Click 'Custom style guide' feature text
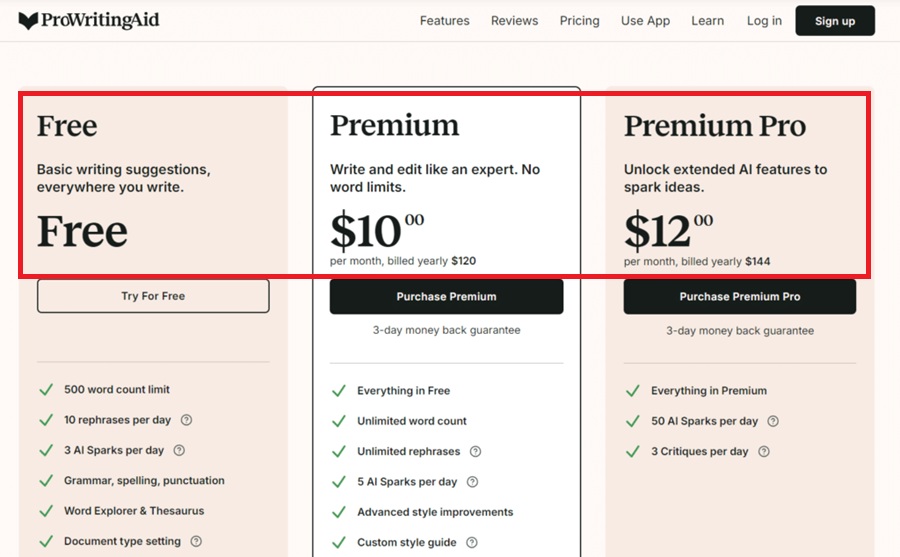Viewport: 900px width, 557px height. click(x=407, y=542)
